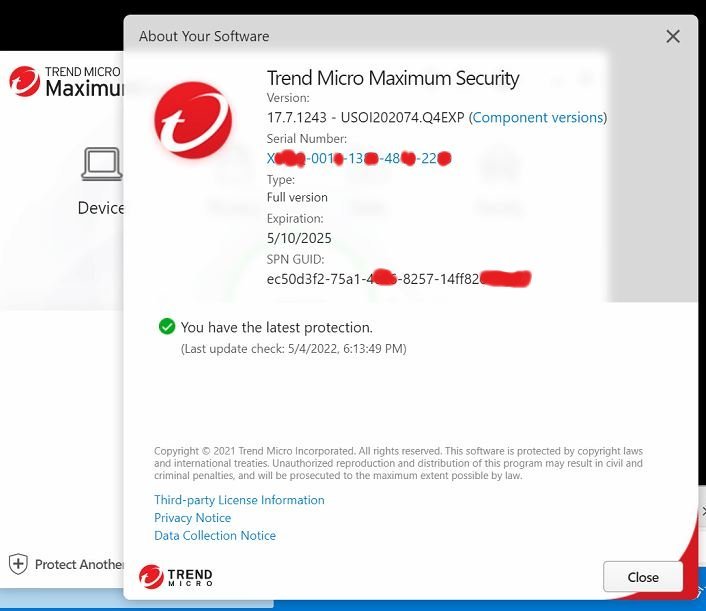Click the Trend Micro Maximum logo in main window
This screenshot has width=706, height=611.
tap(66, 81)
